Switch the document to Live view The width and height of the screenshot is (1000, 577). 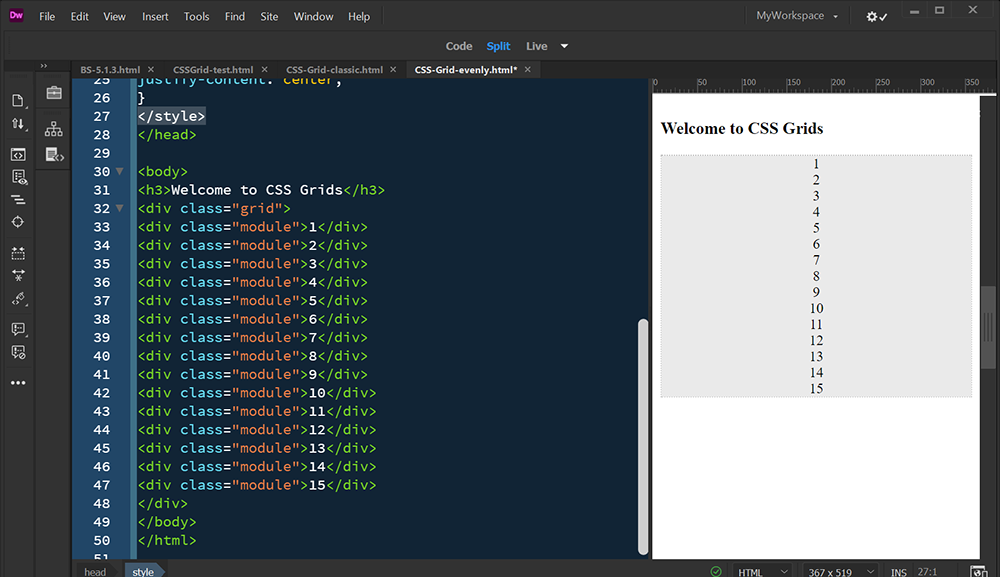pos(536,45)
